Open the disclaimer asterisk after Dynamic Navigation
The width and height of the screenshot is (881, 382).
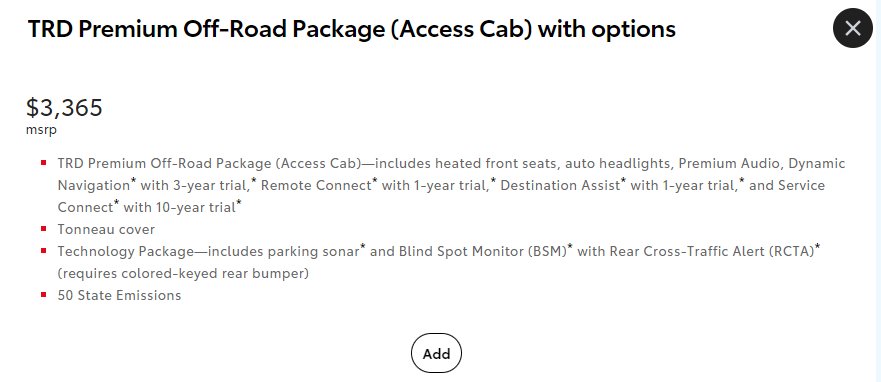coord(133,181)
